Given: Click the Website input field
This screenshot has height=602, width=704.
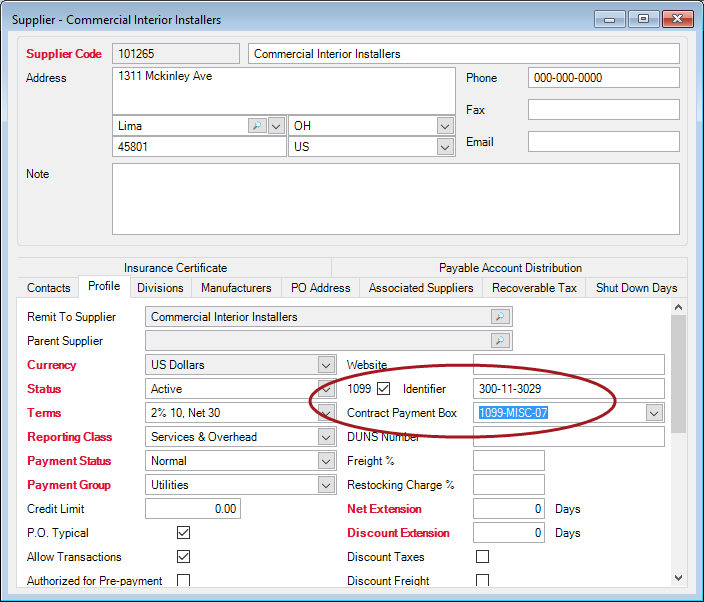Looking at the screenshot, I should pos(569,365).
